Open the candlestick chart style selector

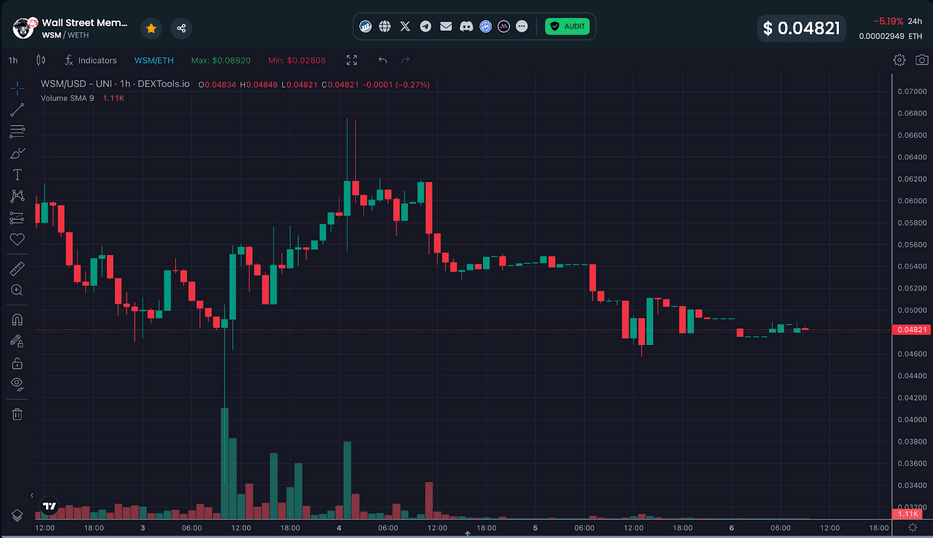pyautogui.click(x=41, y=60)
